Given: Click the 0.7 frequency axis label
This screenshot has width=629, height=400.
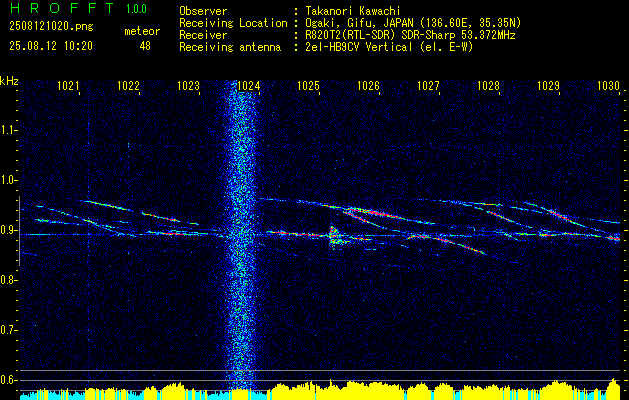Looking at the screenshot, I should pos(8,330).
